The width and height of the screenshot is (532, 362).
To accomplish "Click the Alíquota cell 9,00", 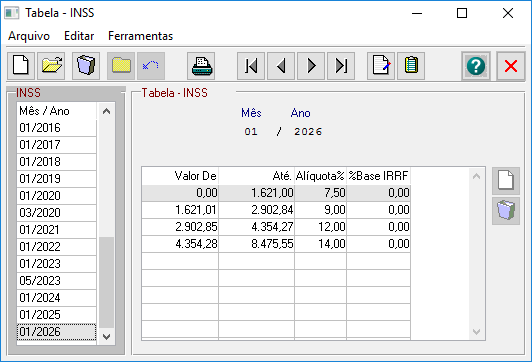I will click(x=320, y=210).
